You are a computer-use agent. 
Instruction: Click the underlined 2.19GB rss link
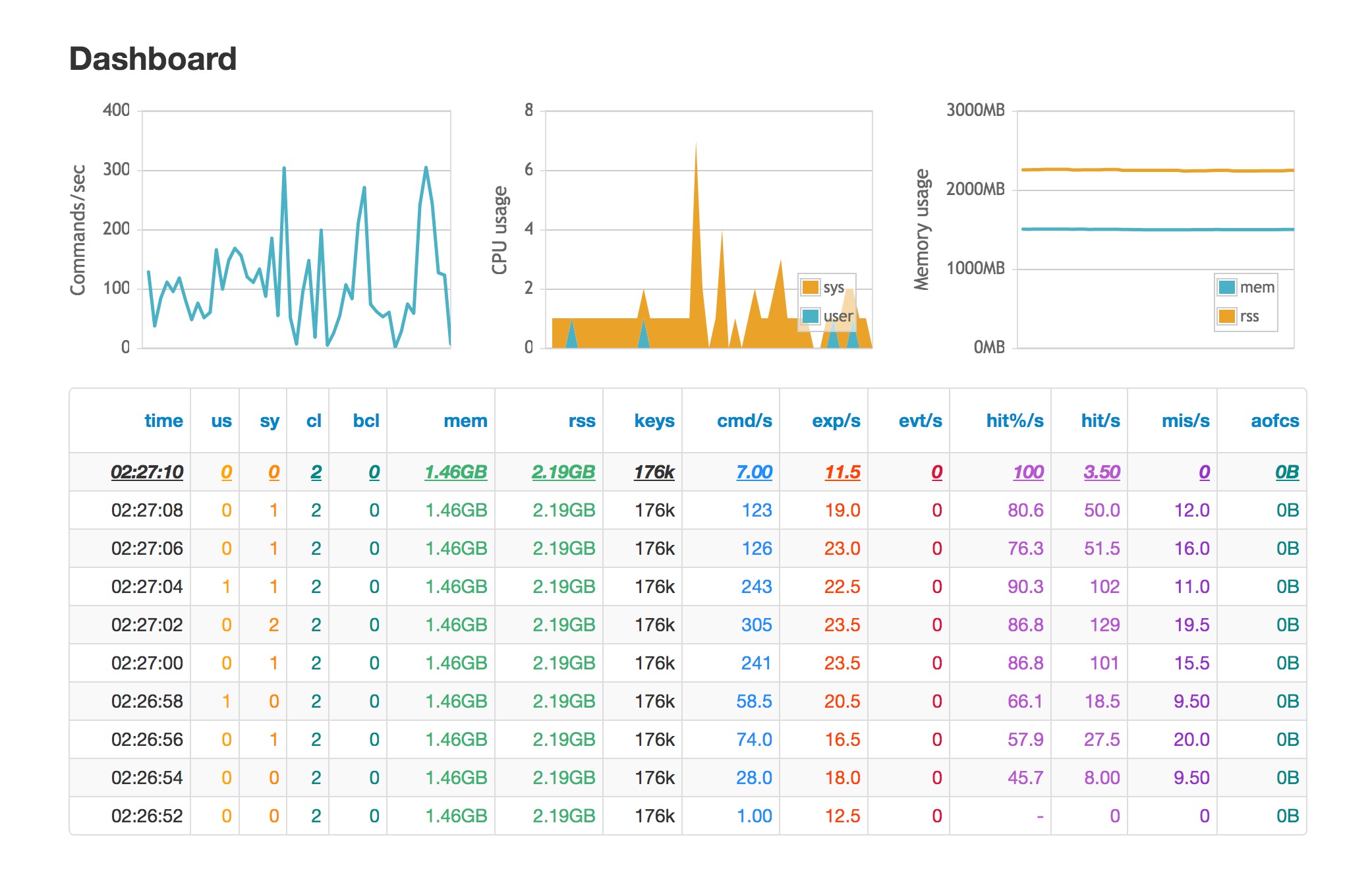[x=563, y=472]
